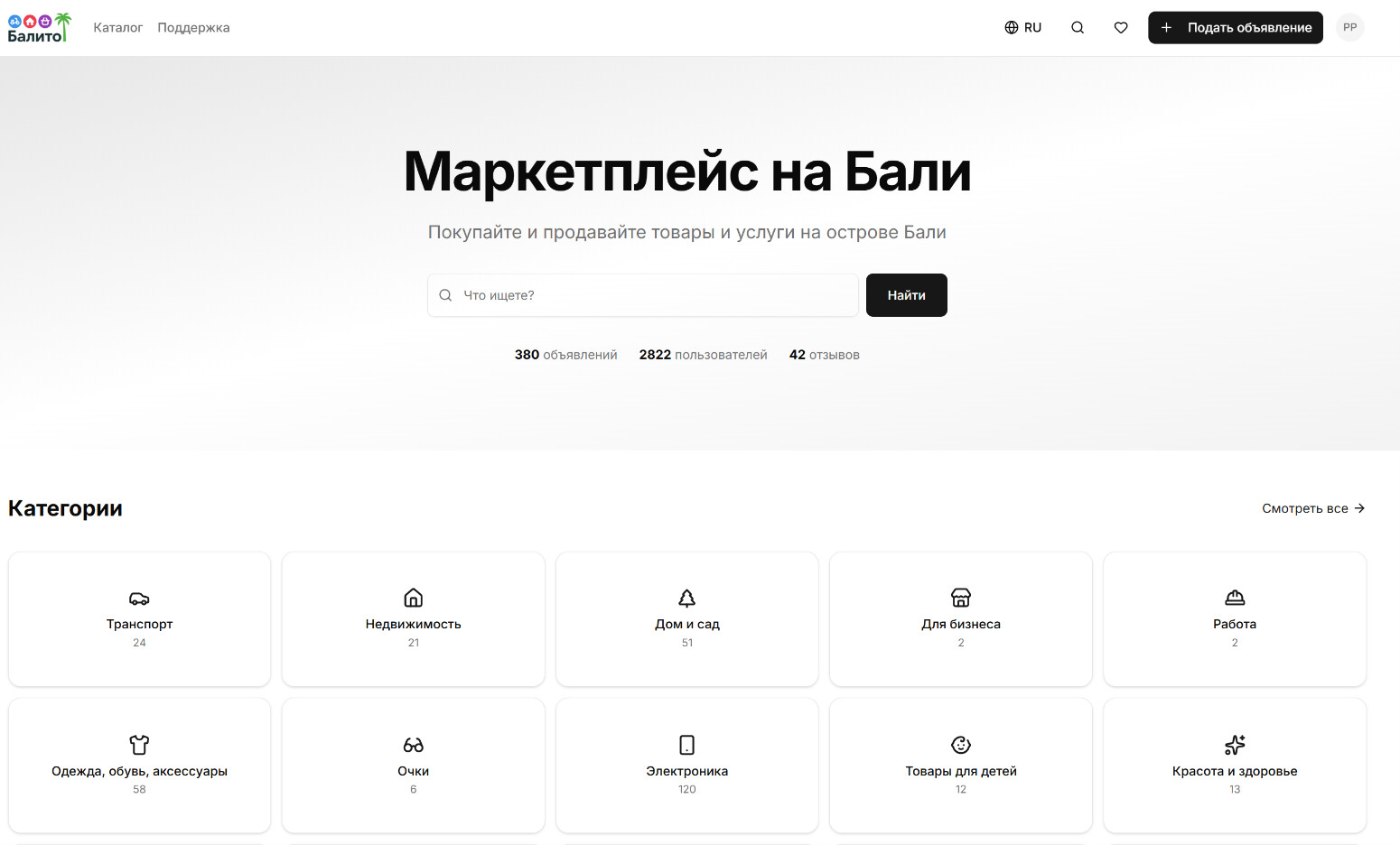Click the Работа hard-hat icon
This screenshot has height=845, width=1400.
tap(1235, 598)
